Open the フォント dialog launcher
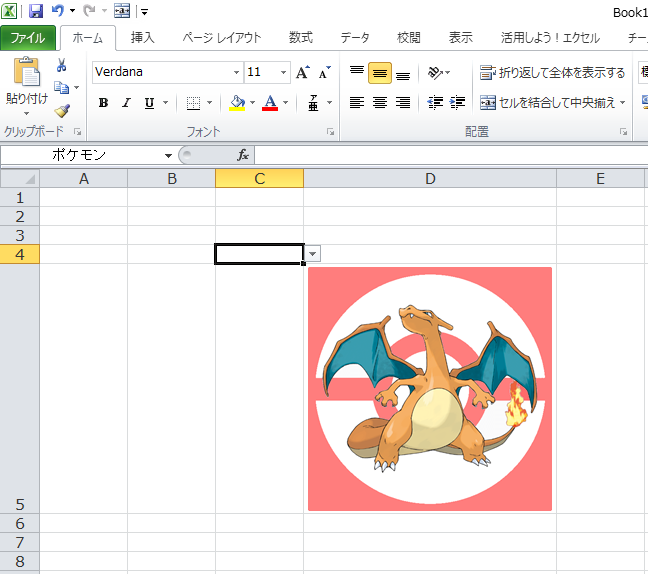This screenshot has width=648, height=574. (x=331, y=132)
